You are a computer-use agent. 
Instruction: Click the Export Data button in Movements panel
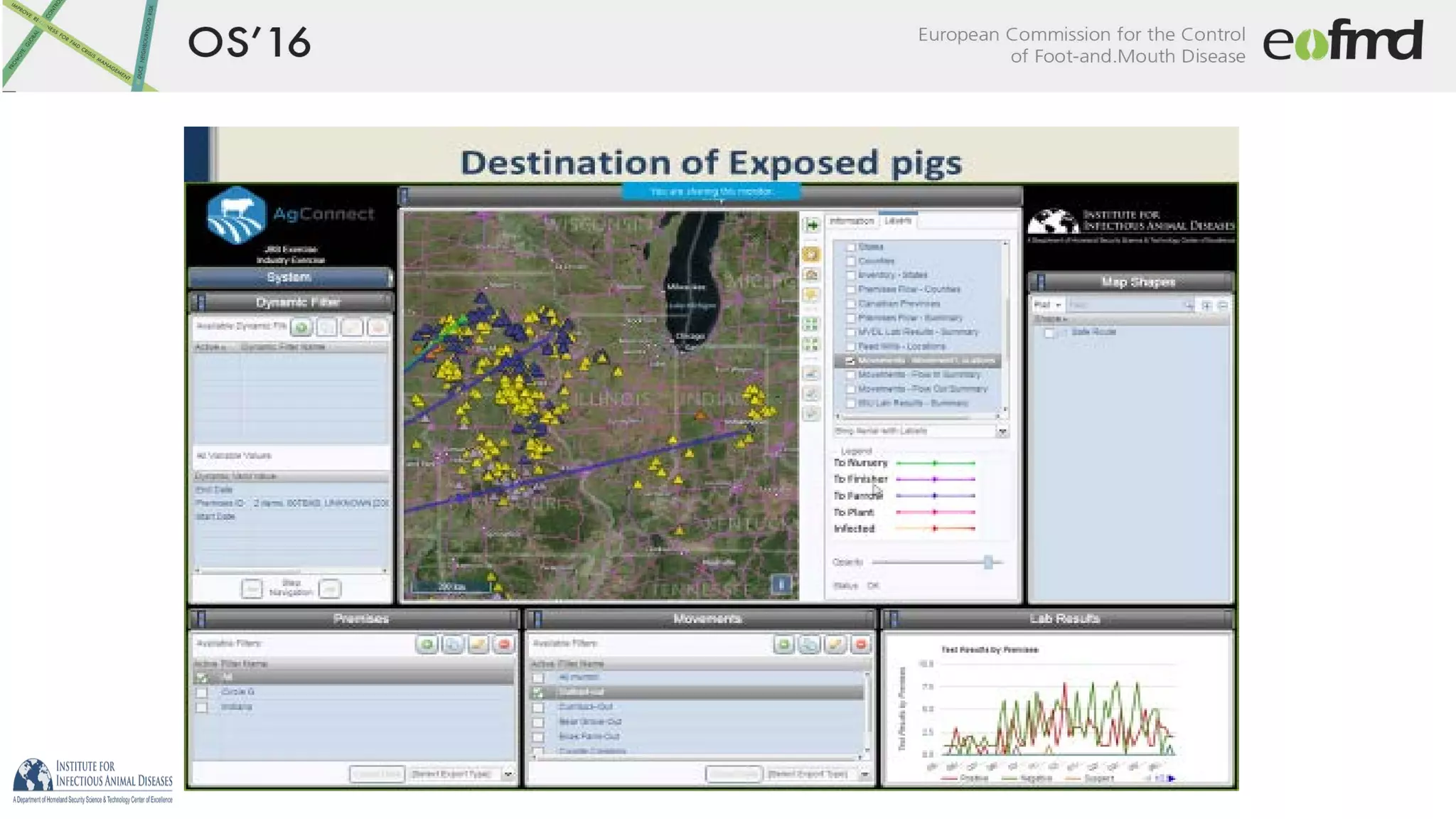733,773
